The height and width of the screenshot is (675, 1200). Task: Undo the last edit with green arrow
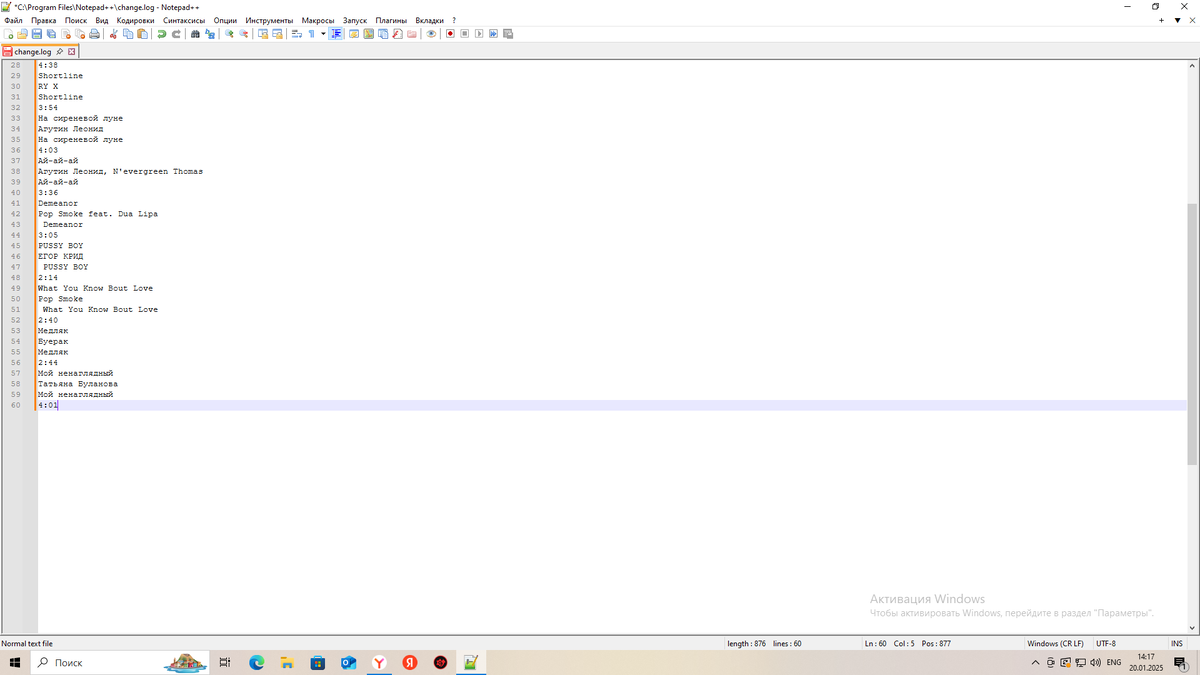coord(161,34)
